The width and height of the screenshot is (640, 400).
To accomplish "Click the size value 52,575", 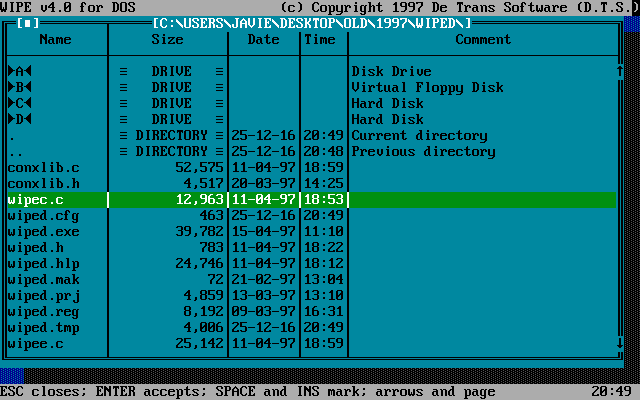I will 200,167.
